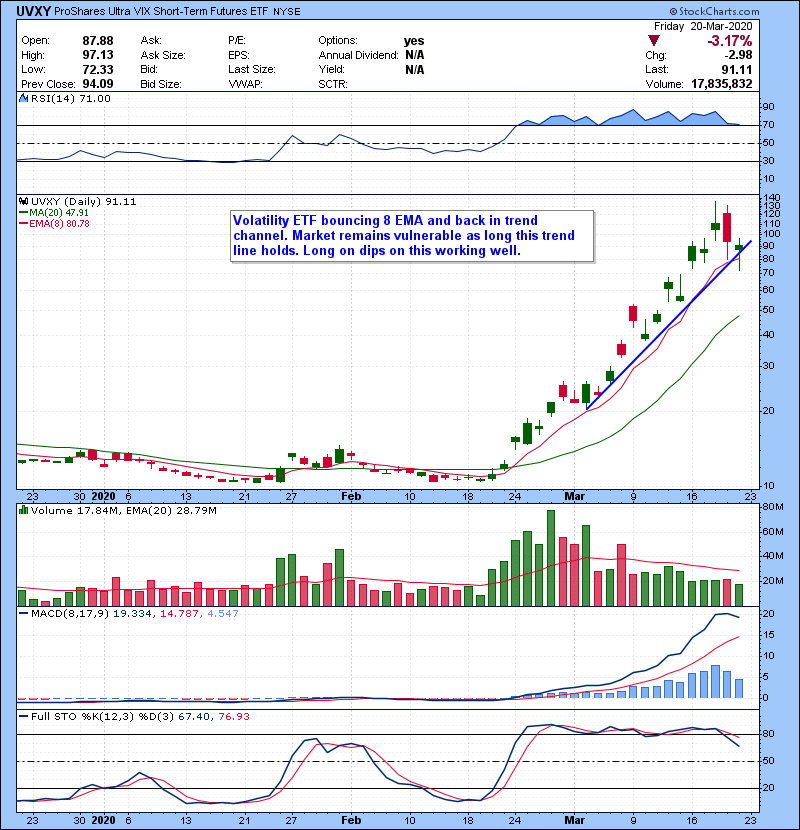Image resolution: width=800 pixels, height=830 pixels.
Task: Click the MACD value 19.334
Action: [132, 614]
